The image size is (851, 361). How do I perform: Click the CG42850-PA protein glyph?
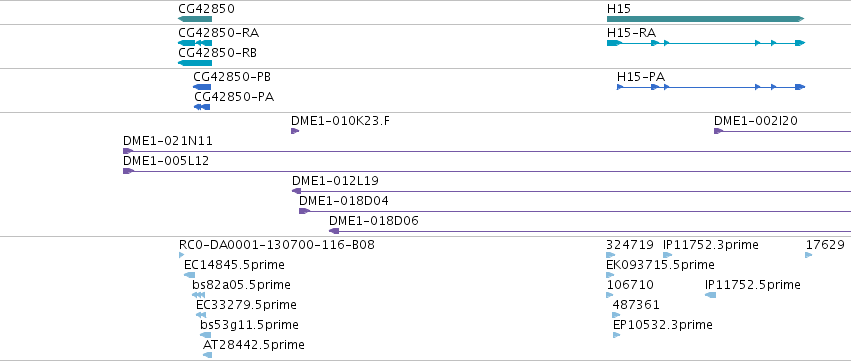point(202,107)
